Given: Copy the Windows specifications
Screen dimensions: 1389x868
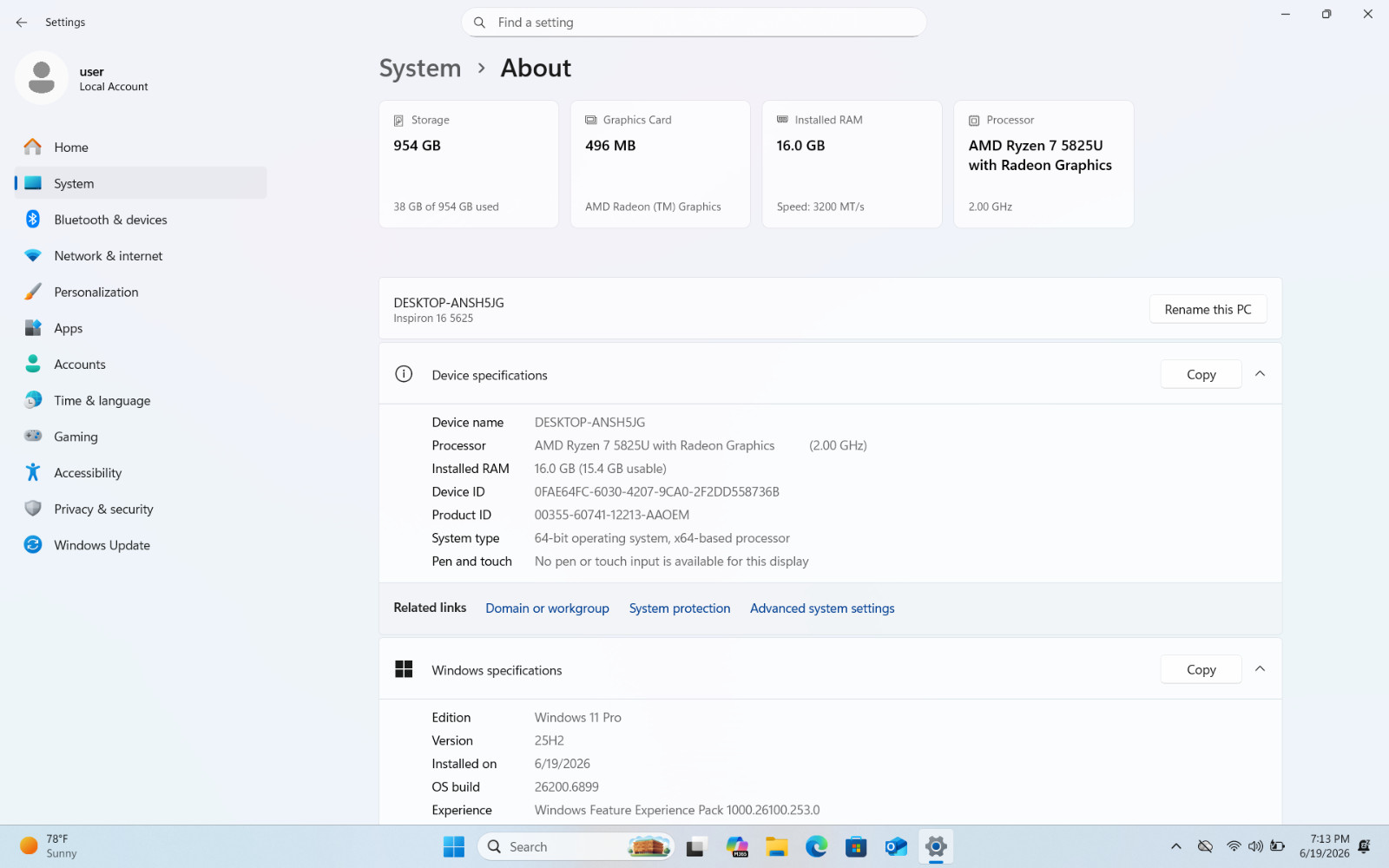Looking at the screenshot, I should coord(1201,670).
